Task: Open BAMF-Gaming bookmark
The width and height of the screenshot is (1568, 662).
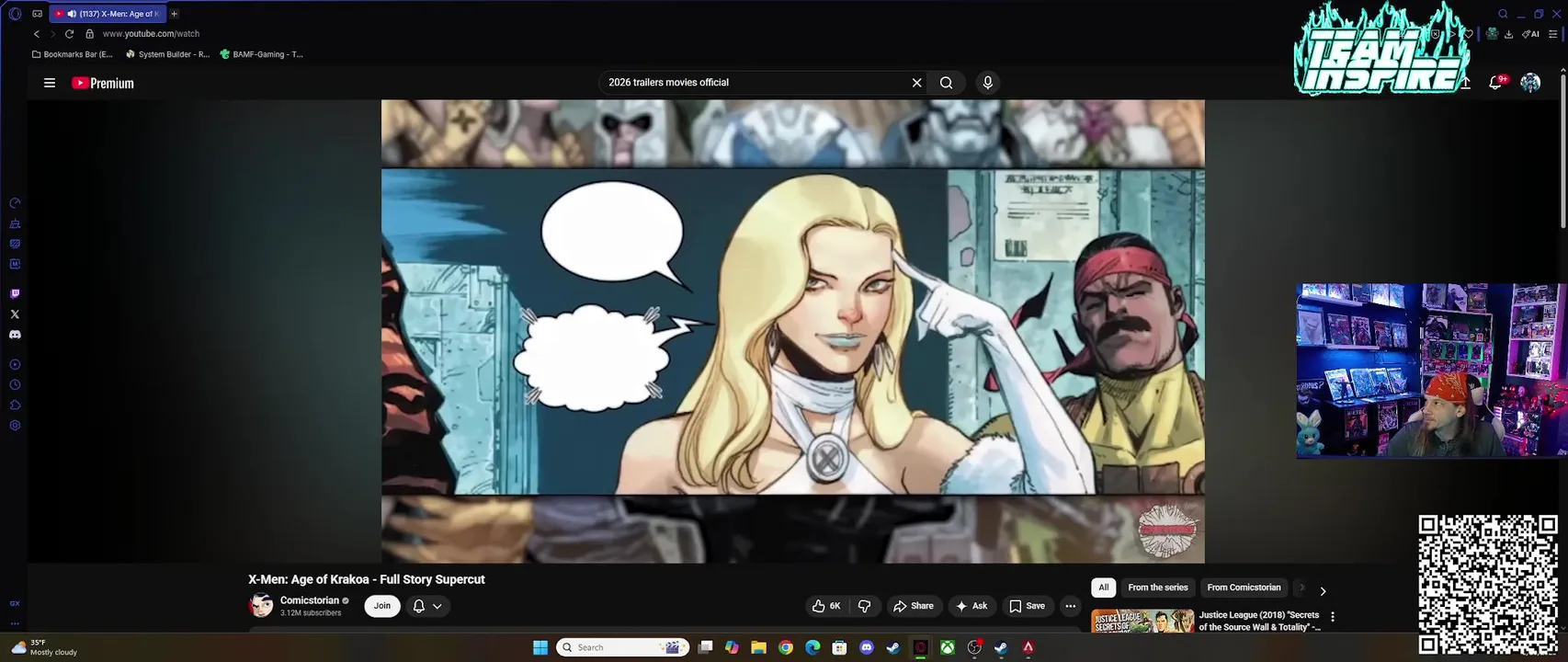Action: pos(261,54)
